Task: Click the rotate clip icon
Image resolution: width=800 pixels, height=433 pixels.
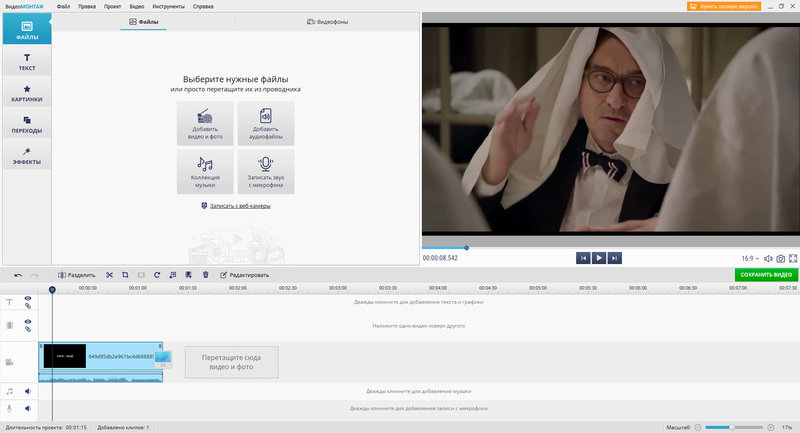Action: pyautogui.click(x=157, y=275)
